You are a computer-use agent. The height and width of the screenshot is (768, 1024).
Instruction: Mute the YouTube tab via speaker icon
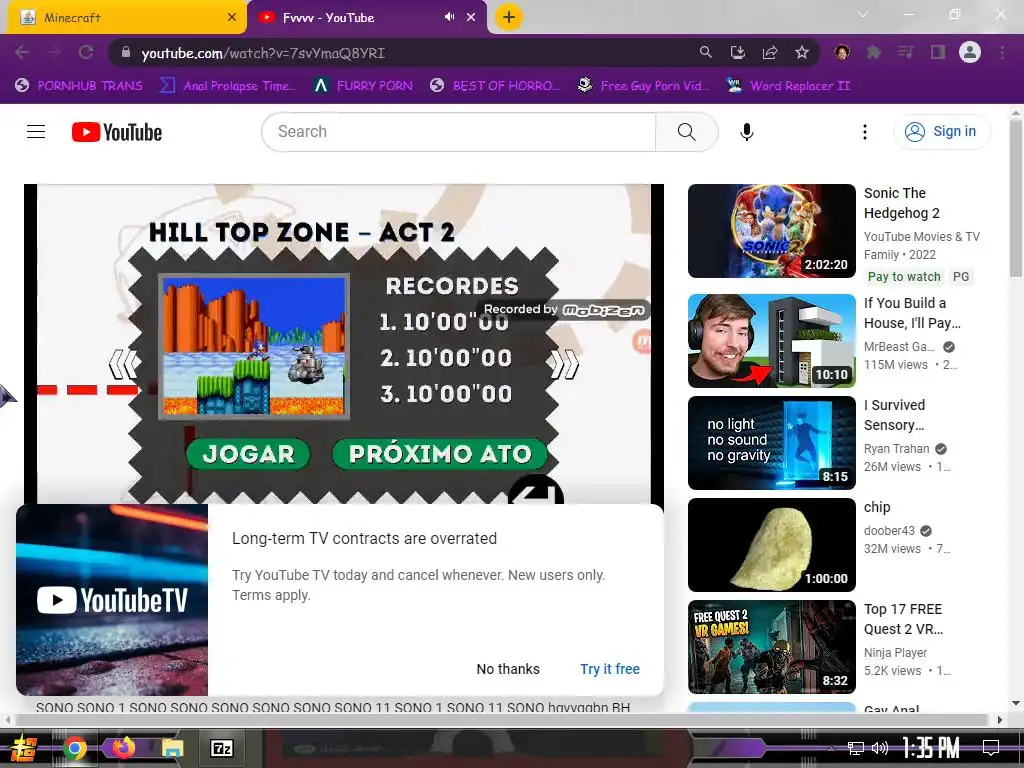[449, 17]
